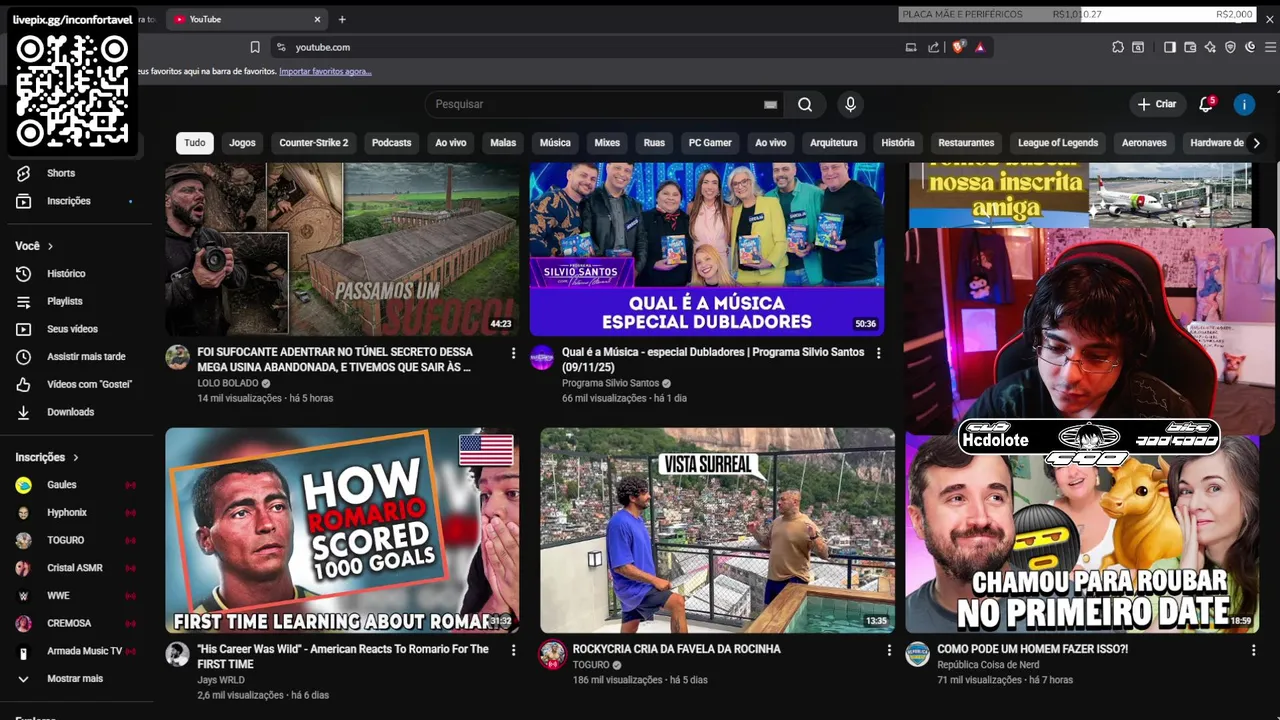Toggle the browser sidebar panel icon
The width and height of the screenshot is (1280, 720).
coord(1170,47)
